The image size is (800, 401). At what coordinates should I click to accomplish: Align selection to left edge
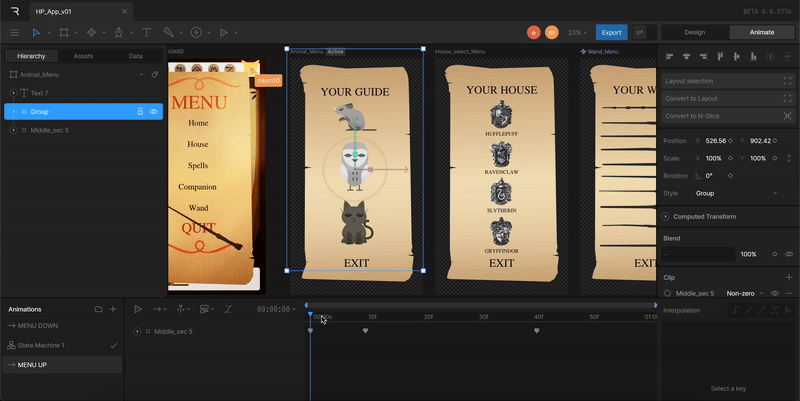coord(669,56)
